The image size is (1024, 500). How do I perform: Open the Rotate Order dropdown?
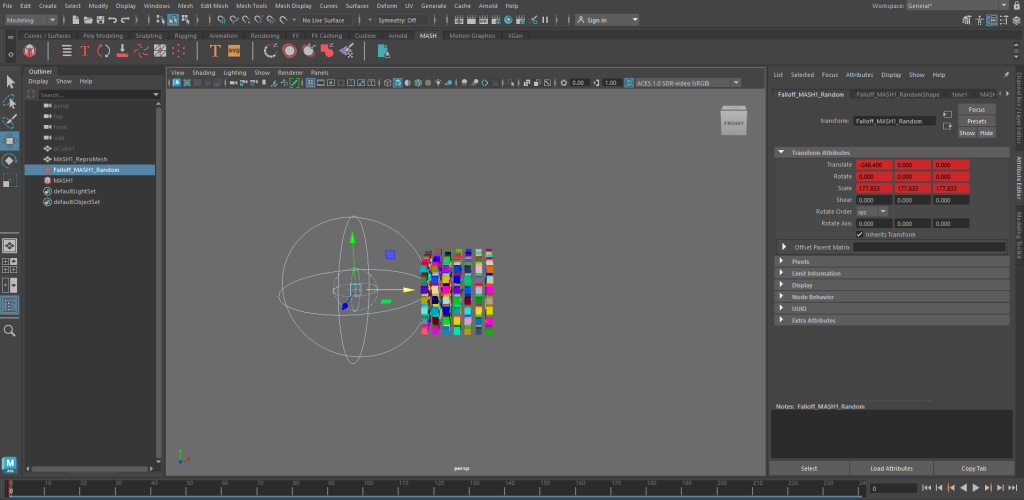coord(871,211)
